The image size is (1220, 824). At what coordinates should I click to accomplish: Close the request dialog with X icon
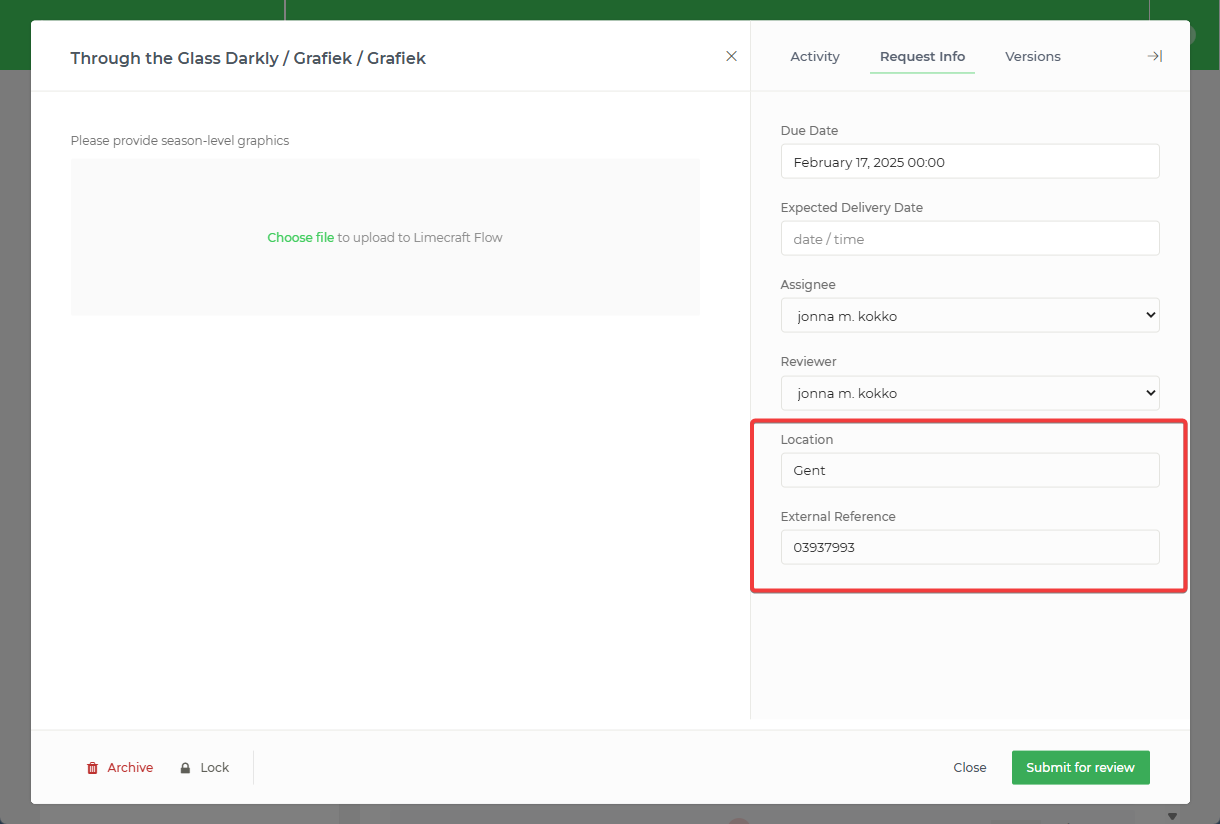(731, 56)
